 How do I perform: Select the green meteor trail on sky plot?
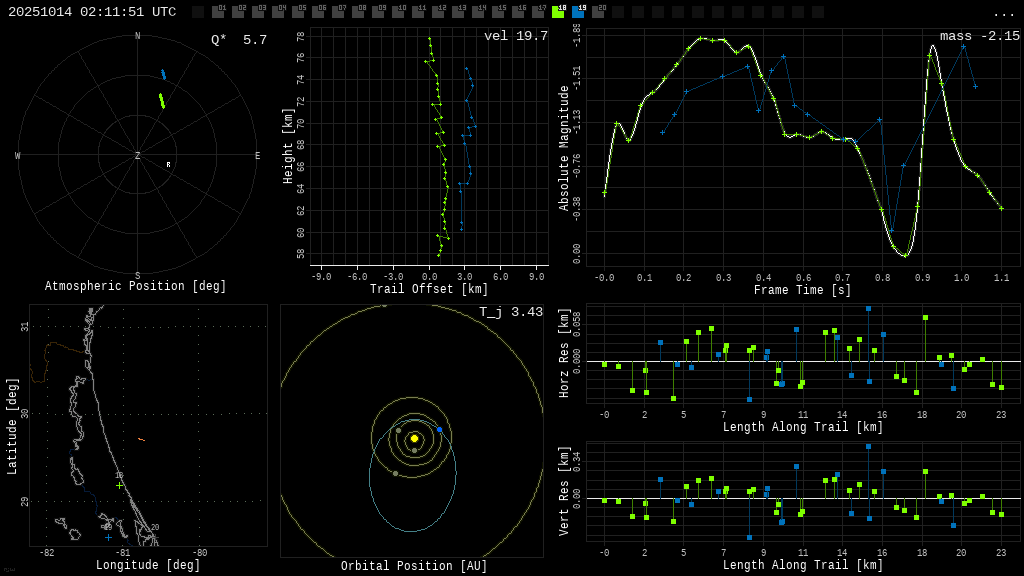161,100
